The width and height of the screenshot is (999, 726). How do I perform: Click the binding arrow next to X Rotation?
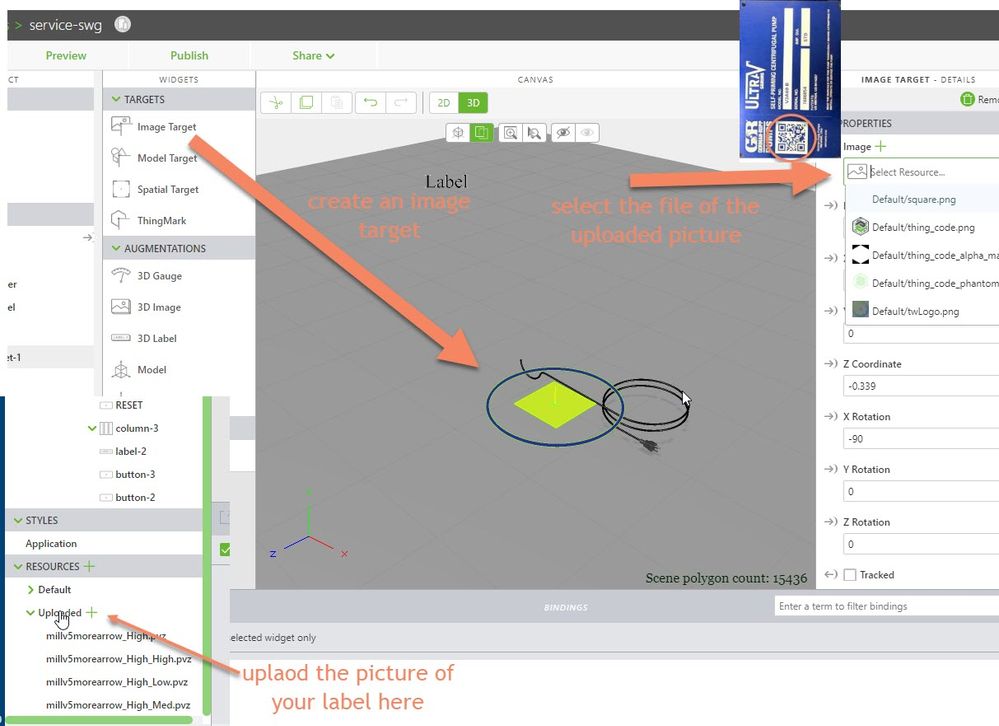pos(830,416)
